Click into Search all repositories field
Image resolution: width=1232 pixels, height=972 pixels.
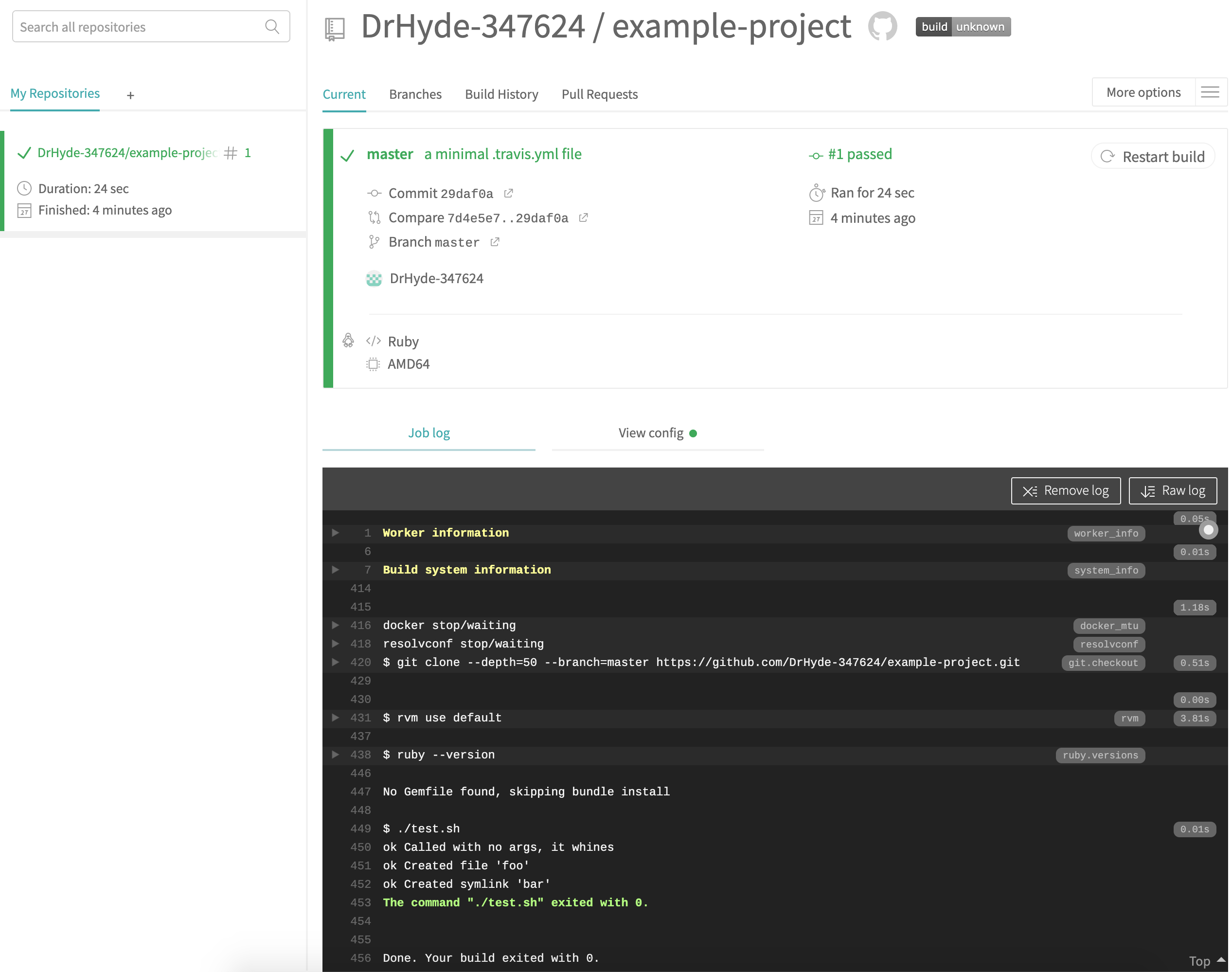pos(137,27)
